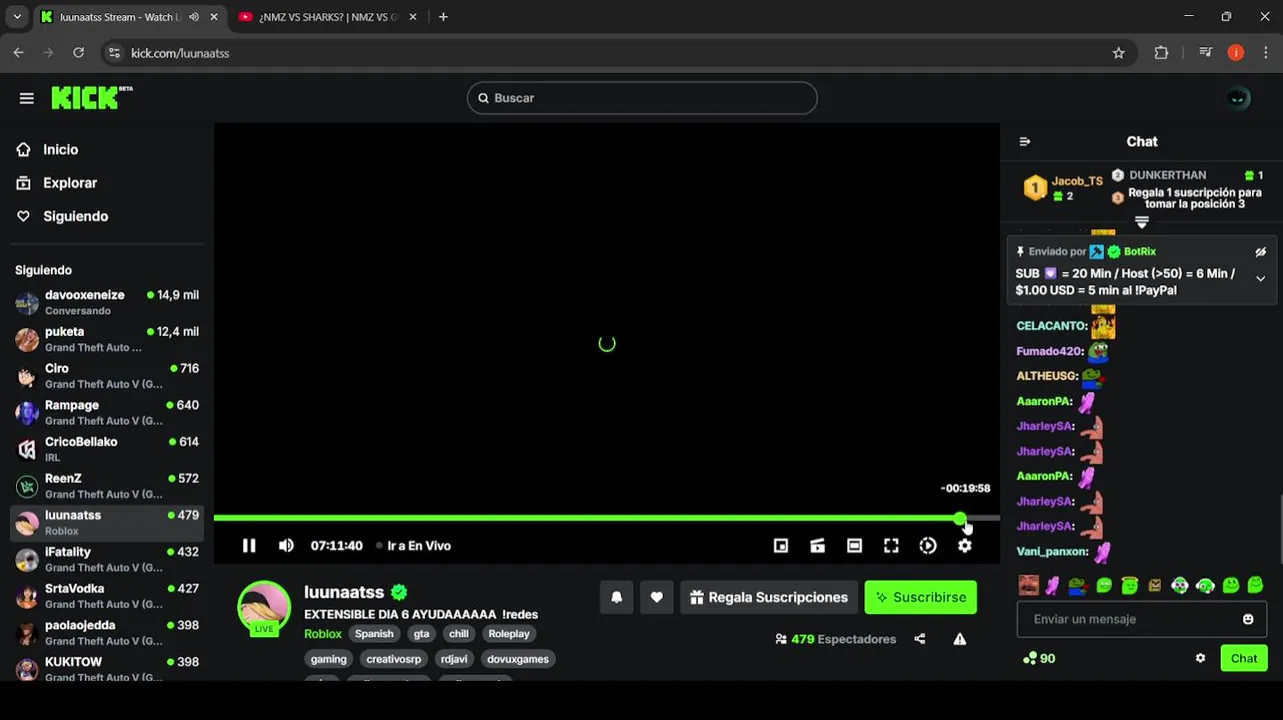Select the gta tag
The image size is (1283, 720).
(x=421, y=634)
